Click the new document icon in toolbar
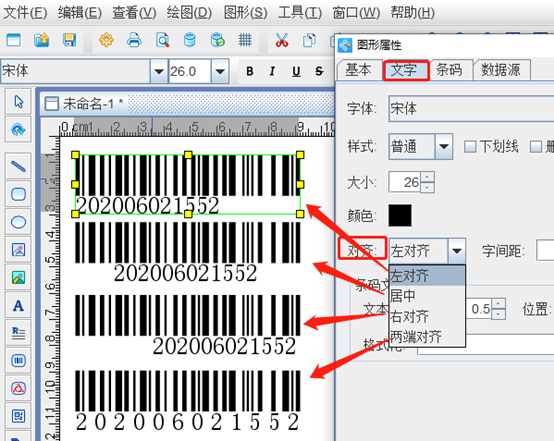 pos(13,40)
